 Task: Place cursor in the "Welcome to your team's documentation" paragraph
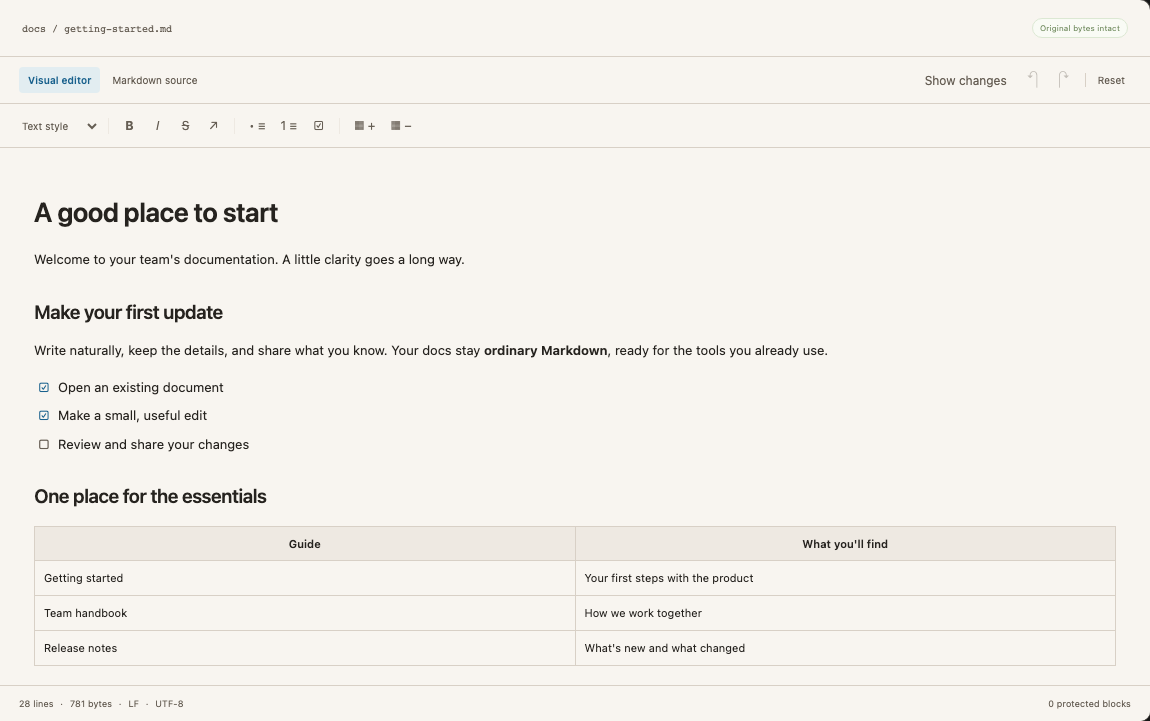click(249, 260)
